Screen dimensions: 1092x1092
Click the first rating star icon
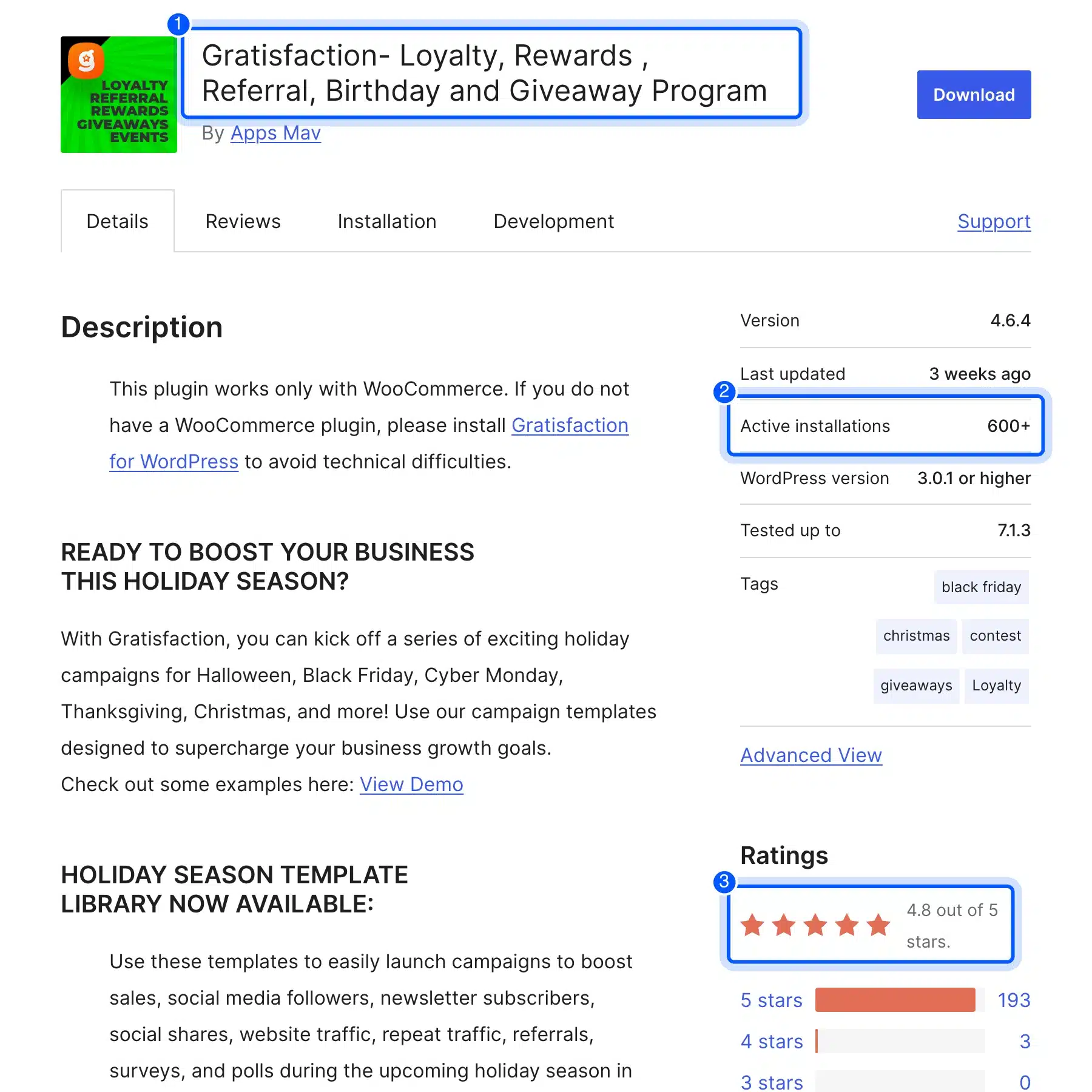coord(752,925)
